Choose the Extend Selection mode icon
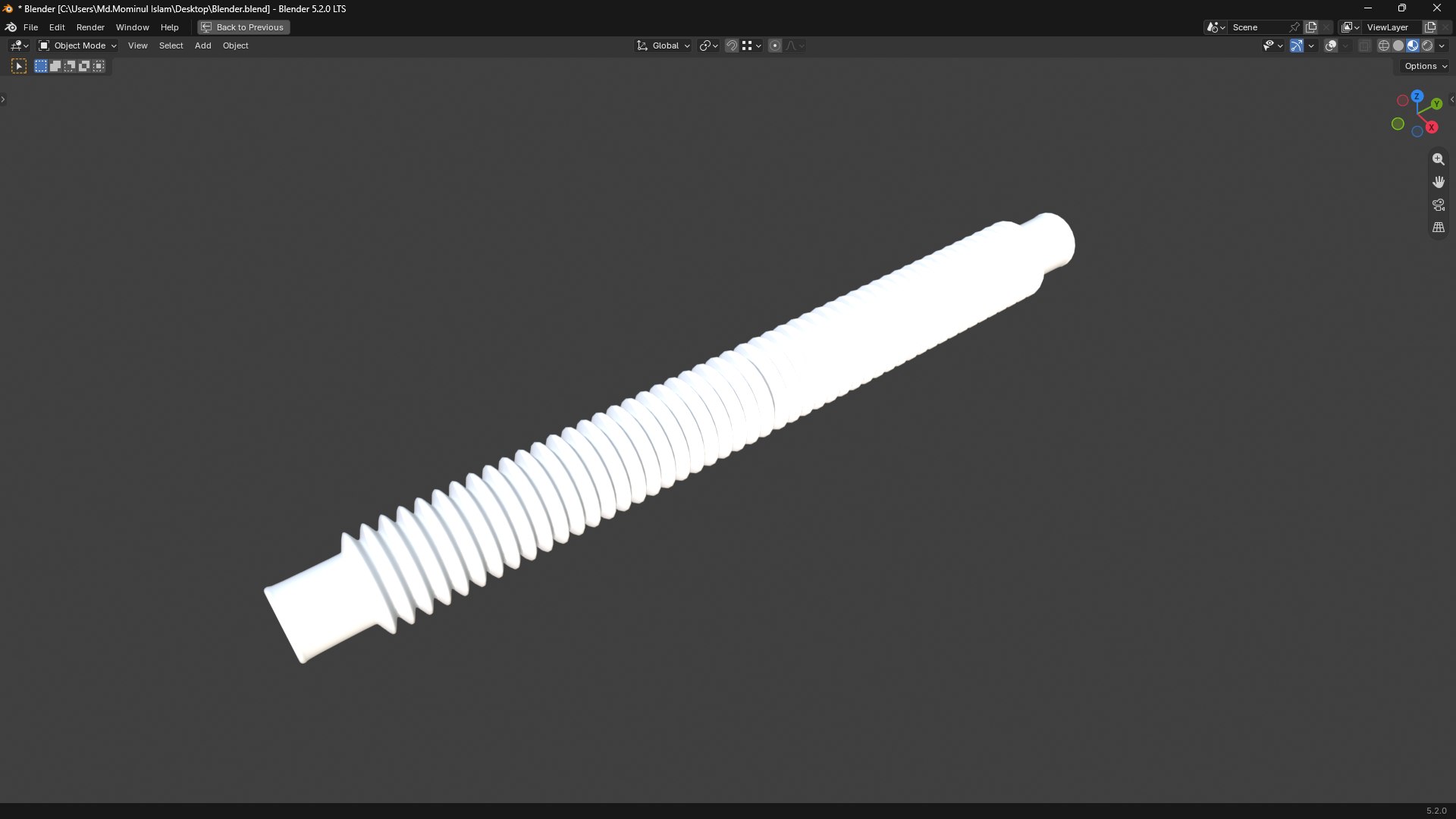This screenshot has height=819, width=1456. point(55,67)
